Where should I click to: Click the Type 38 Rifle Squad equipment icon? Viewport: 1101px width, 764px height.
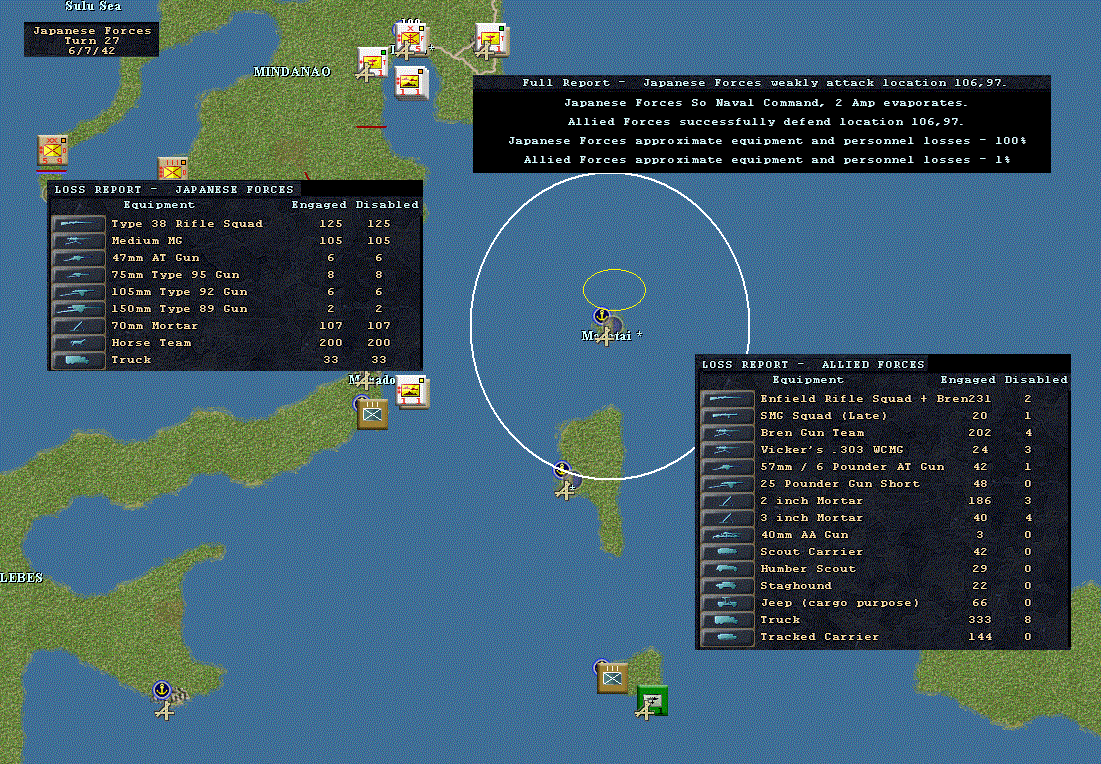tap(79, 224)
